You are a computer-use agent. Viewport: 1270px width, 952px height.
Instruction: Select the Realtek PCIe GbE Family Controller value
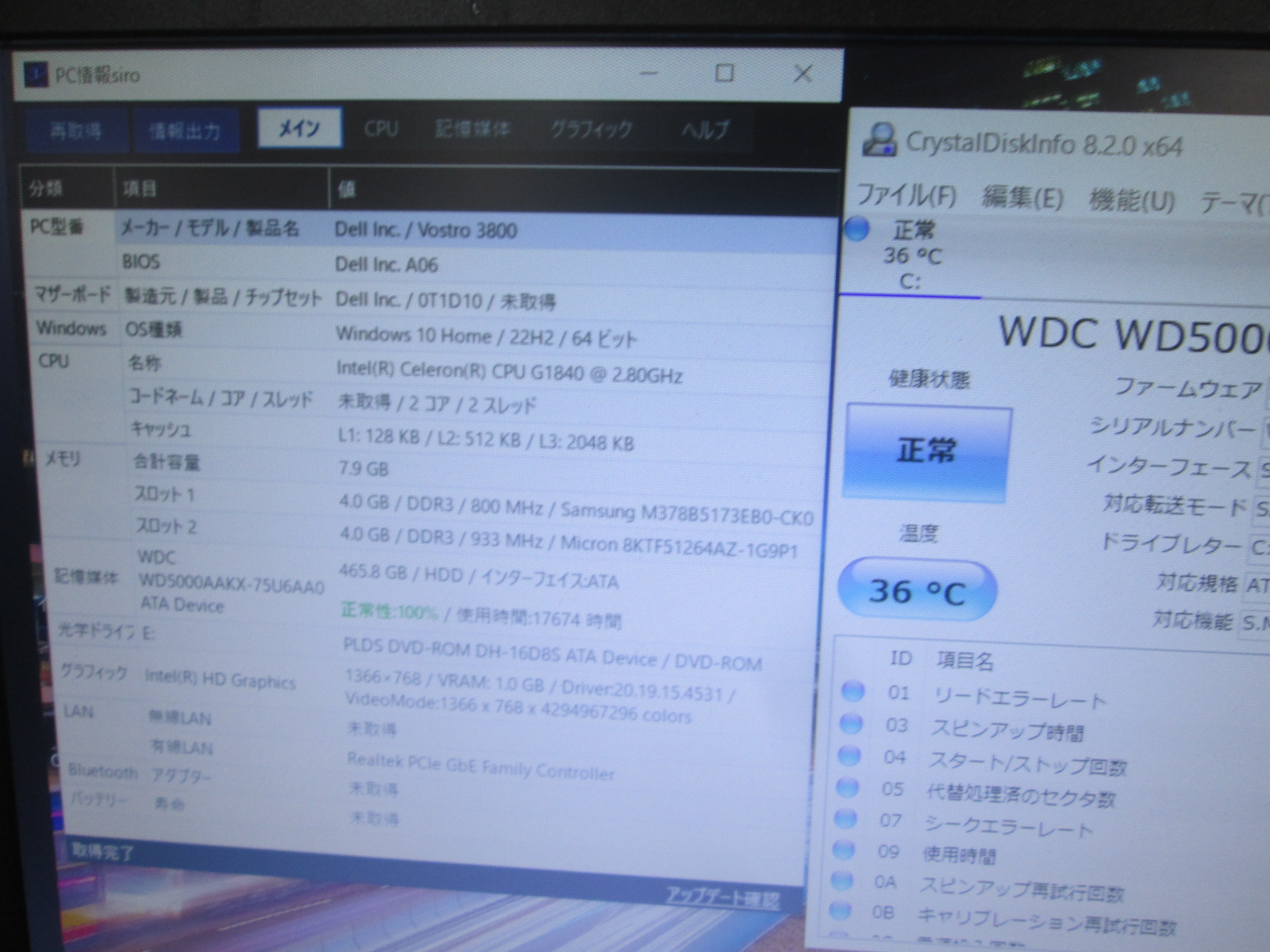coord(480,766)
